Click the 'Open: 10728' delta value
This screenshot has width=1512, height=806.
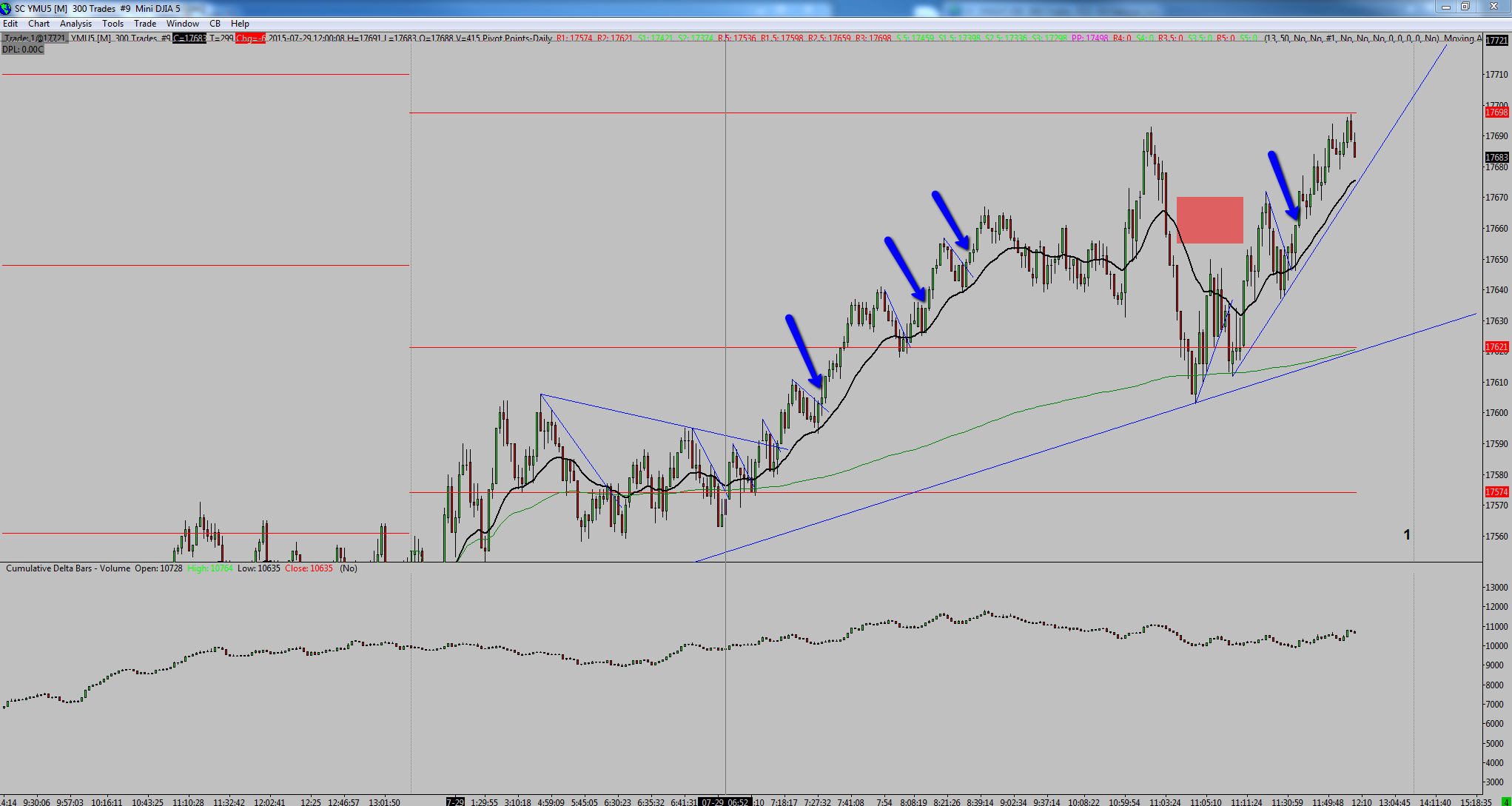(x=158, y=568)
